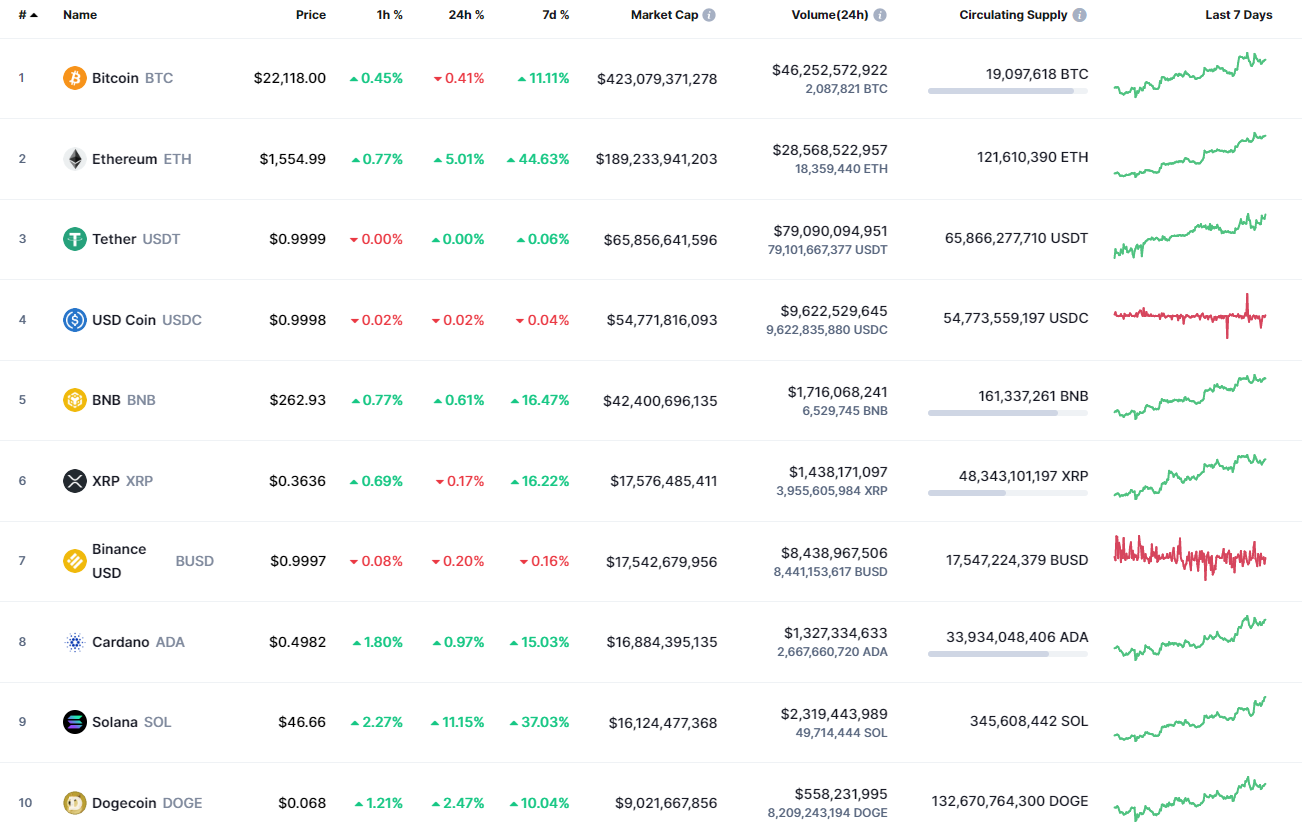
Task: Click the USD Coin logo
Action: [x=74, y=319]
